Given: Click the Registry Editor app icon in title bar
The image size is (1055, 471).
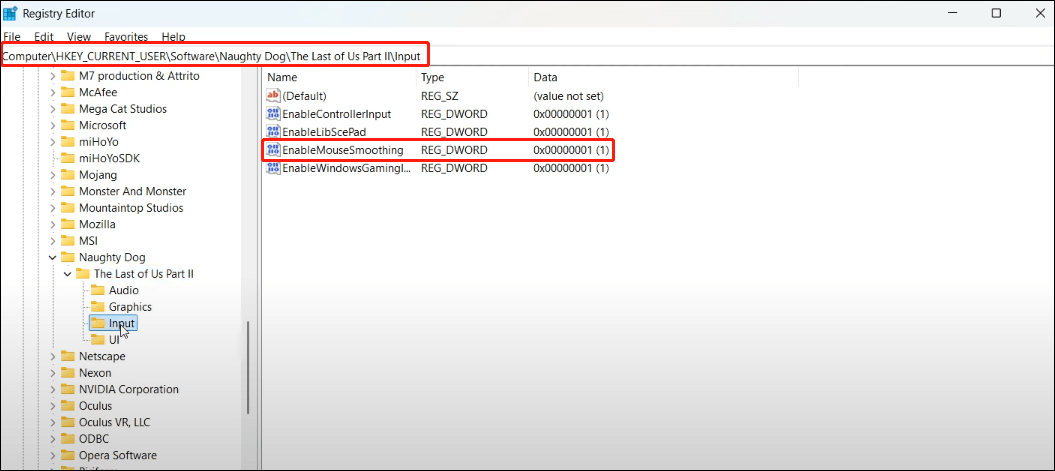Looking at the screenshot, I should coord(9,13).
